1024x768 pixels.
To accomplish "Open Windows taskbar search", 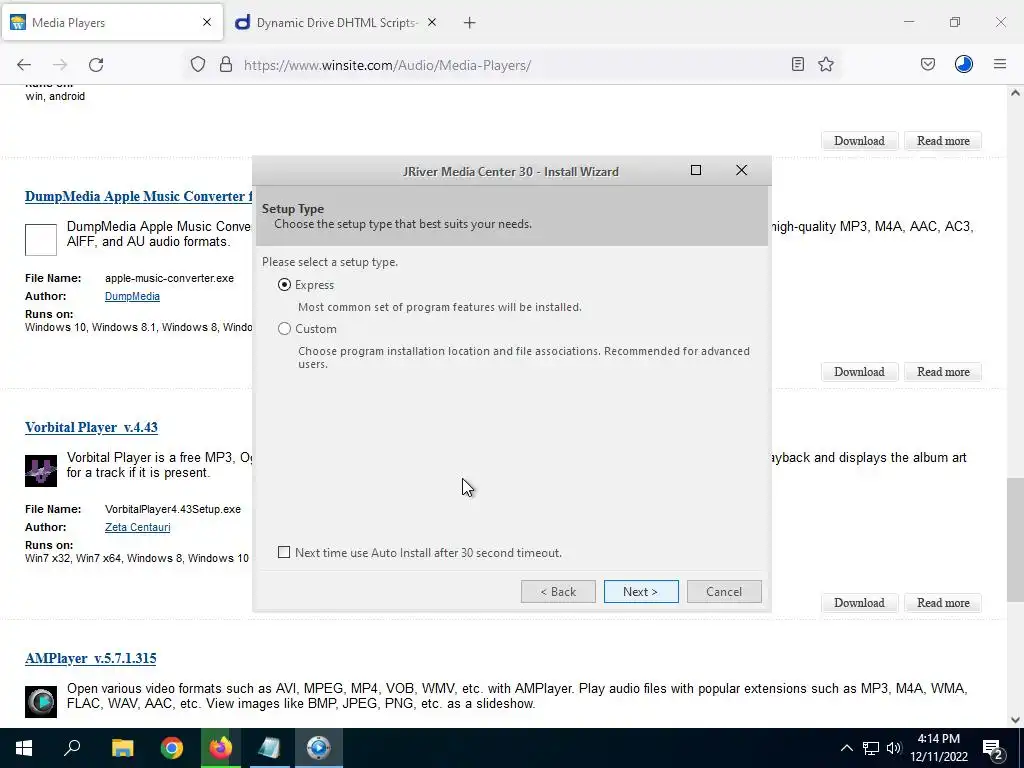I will [x=72, y=748].
